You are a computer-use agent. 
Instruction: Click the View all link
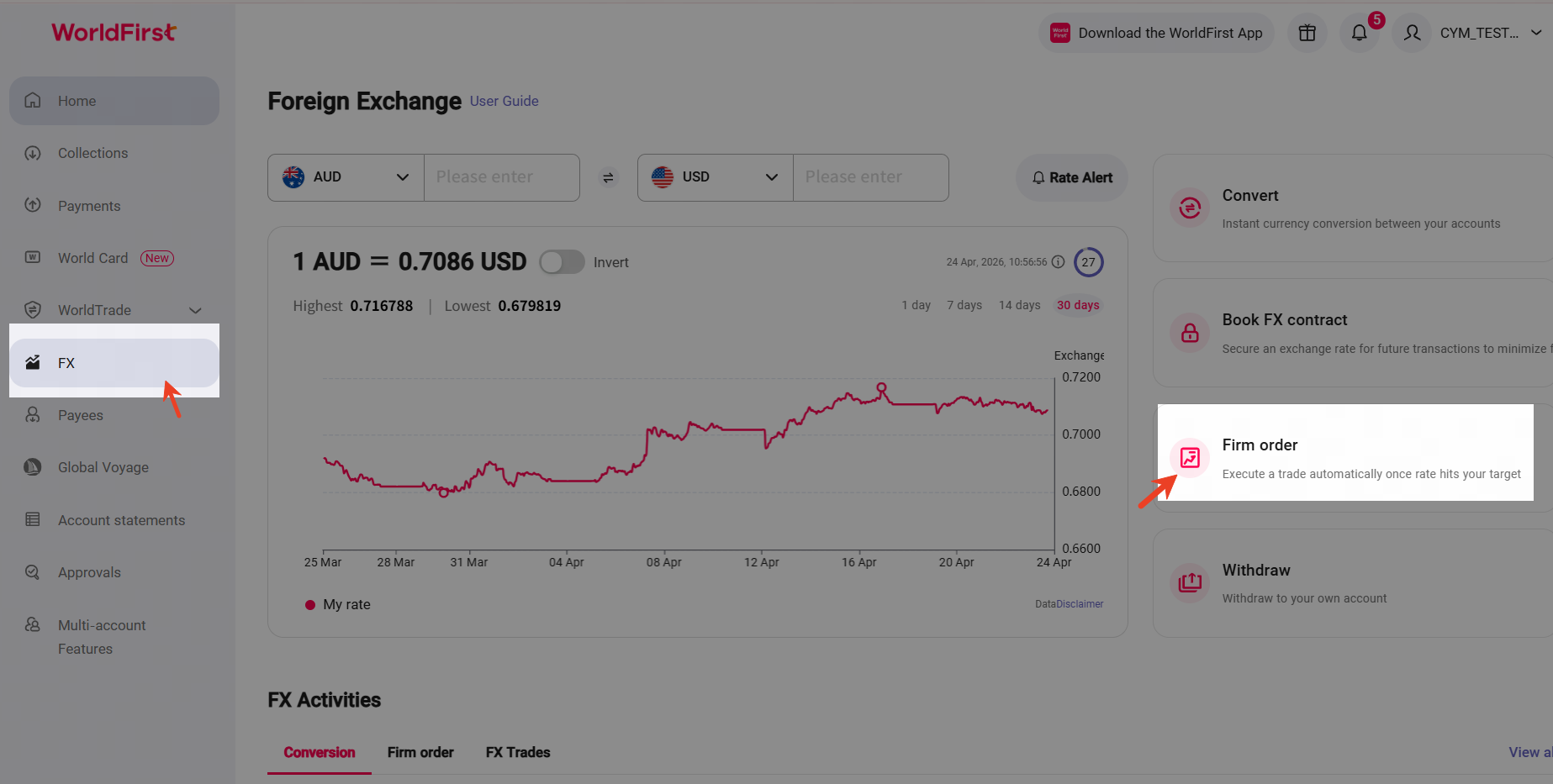1530,752
